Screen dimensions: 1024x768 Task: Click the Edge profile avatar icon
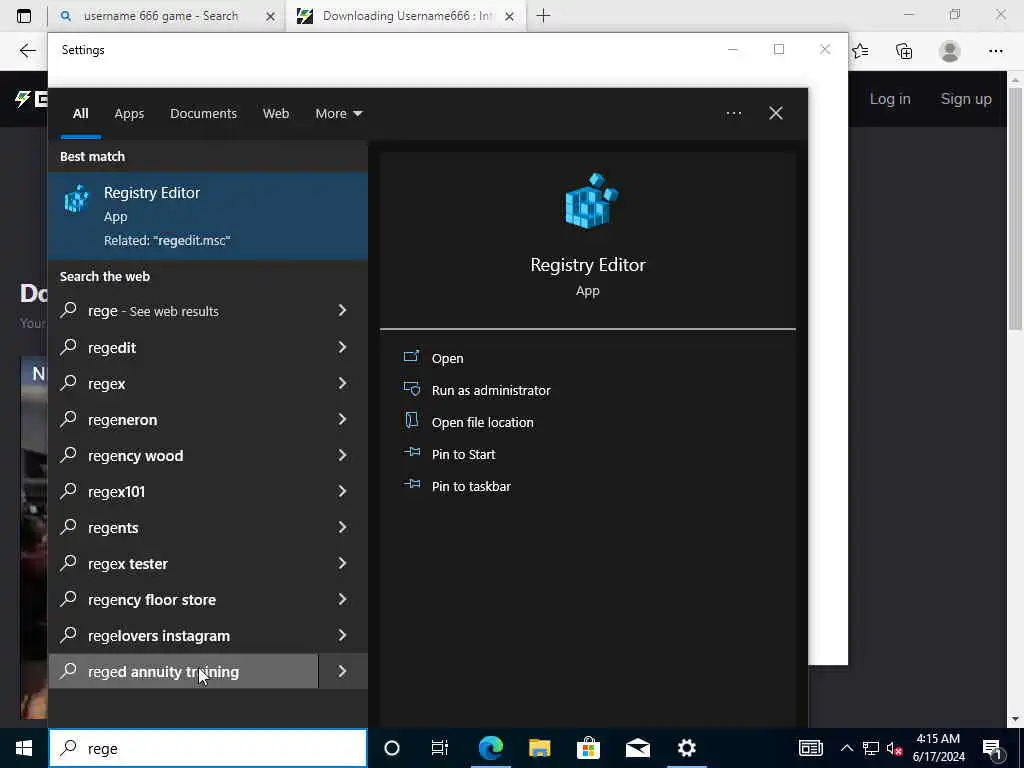point(950,51)
